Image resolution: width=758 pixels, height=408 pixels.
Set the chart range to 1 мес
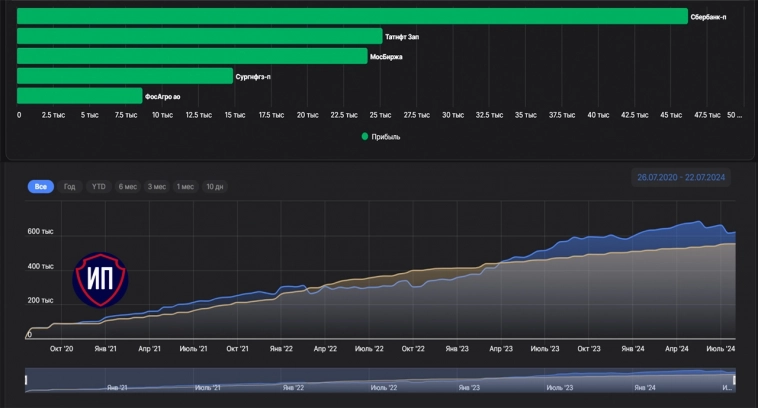(185, 187)
